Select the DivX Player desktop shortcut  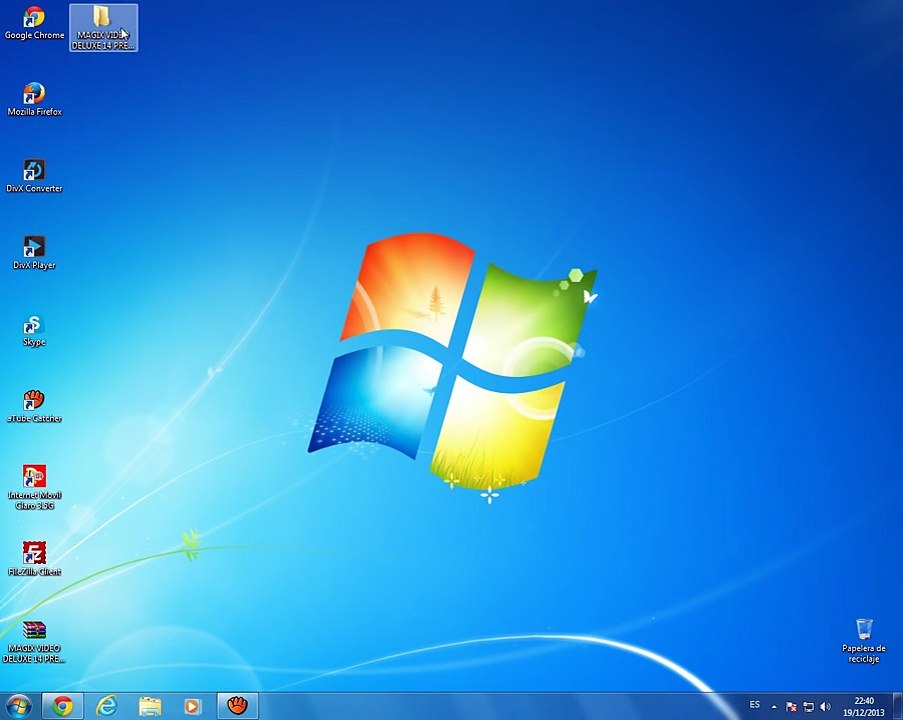click(34, 252)
